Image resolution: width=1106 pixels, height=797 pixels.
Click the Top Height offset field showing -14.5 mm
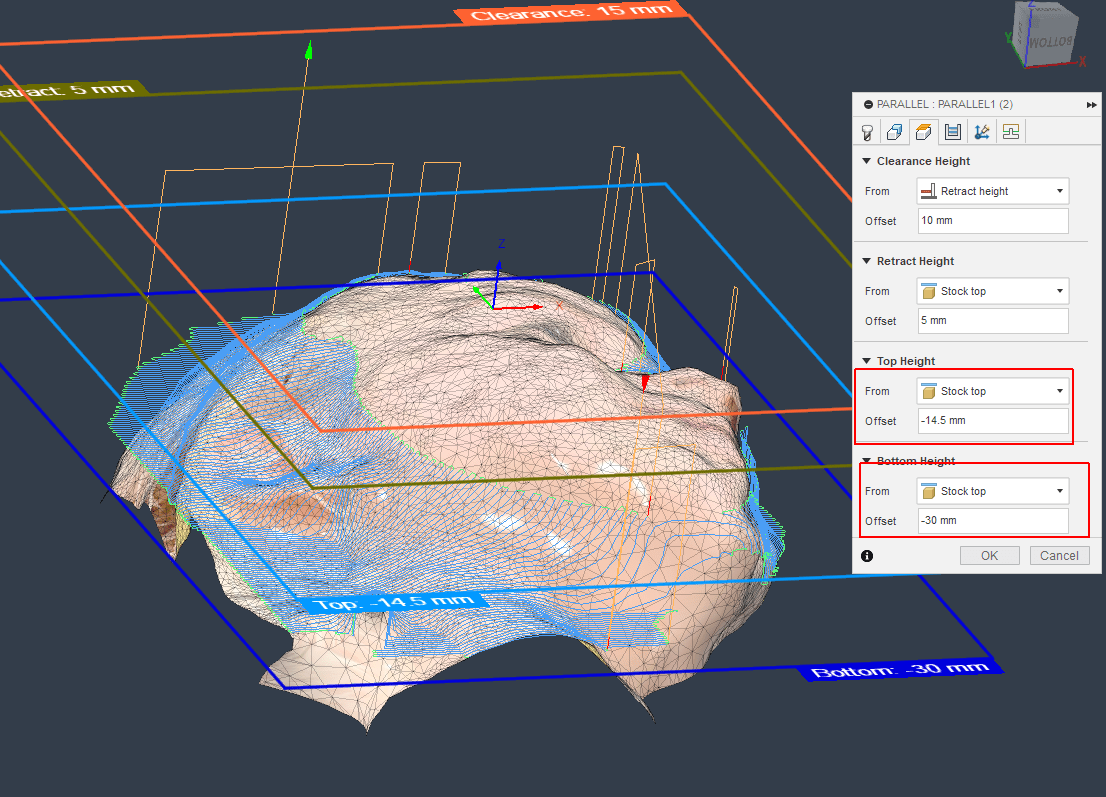coord(992,420)
